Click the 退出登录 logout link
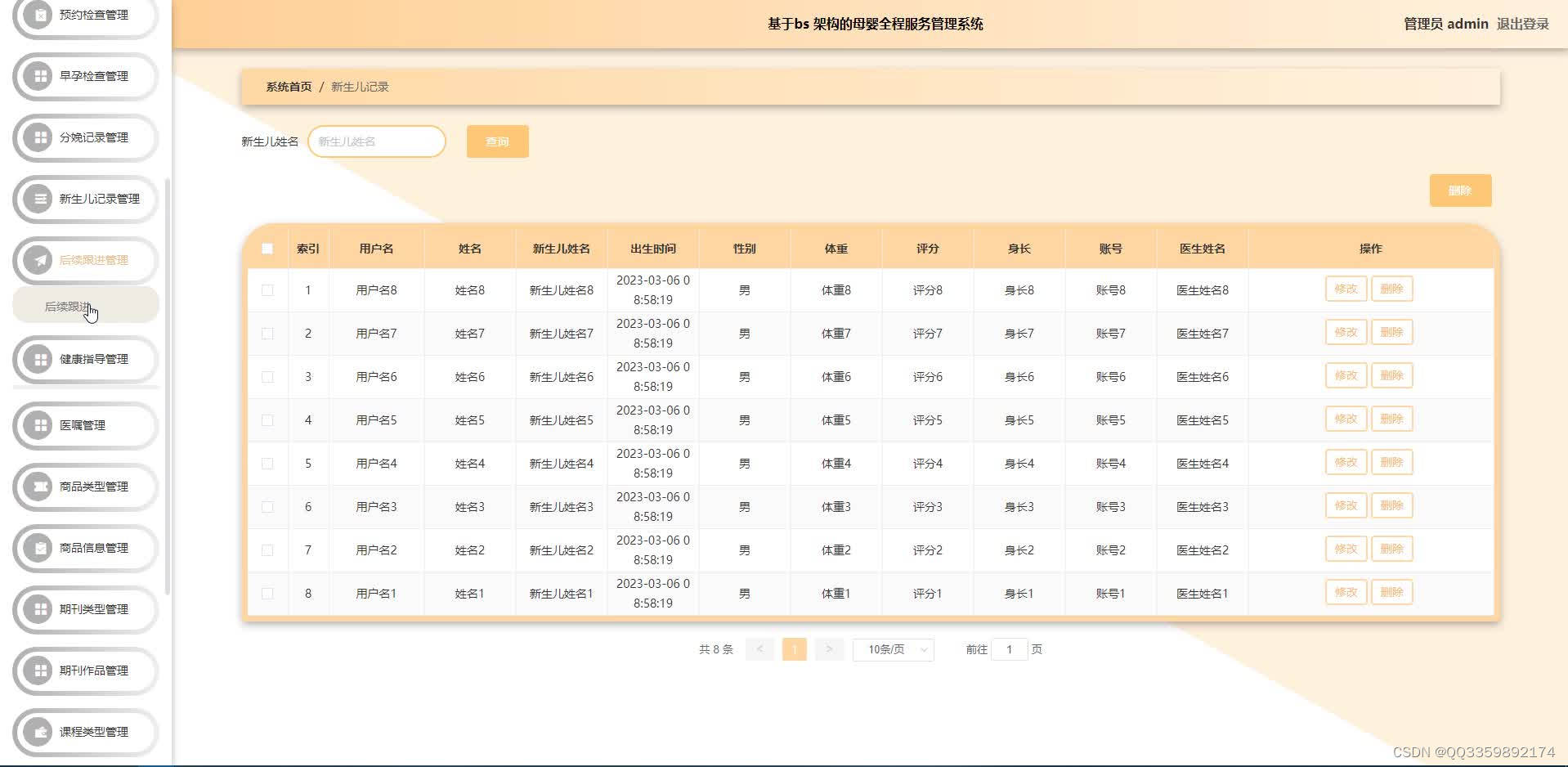Viewport: 1568px width, 767px height. [x=1522, y=24]
